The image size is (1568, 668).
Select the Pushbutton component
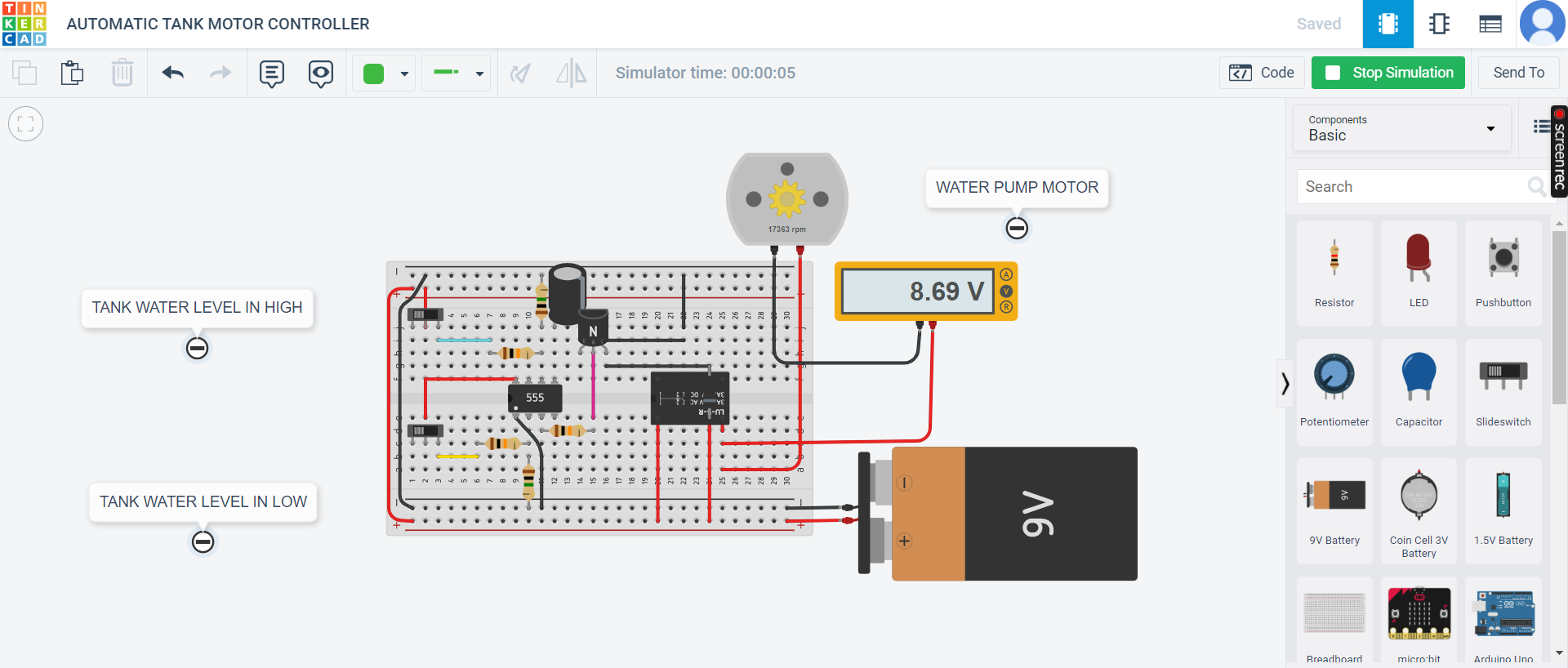point(1503,274)
